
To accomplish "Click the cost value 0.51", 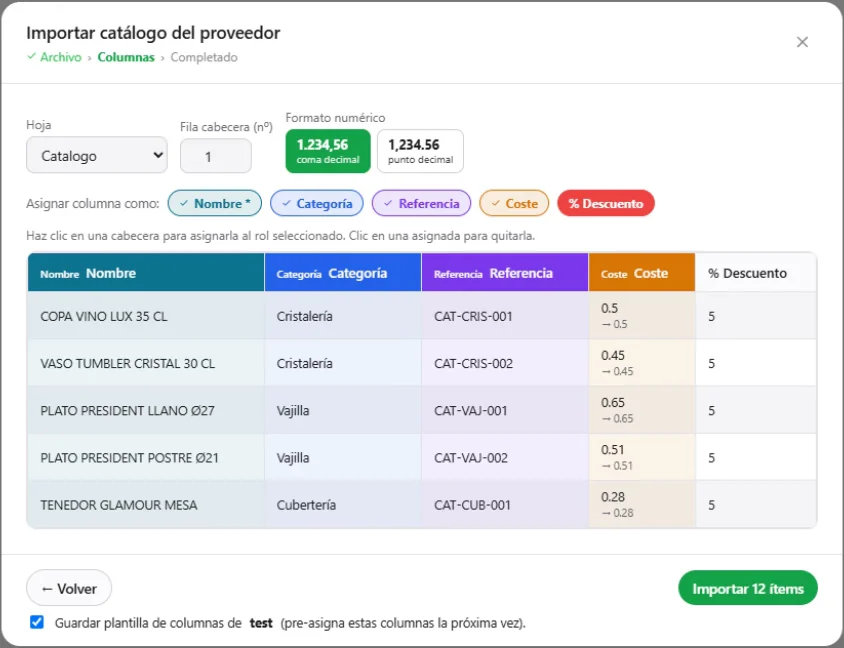I will (613, 449).
